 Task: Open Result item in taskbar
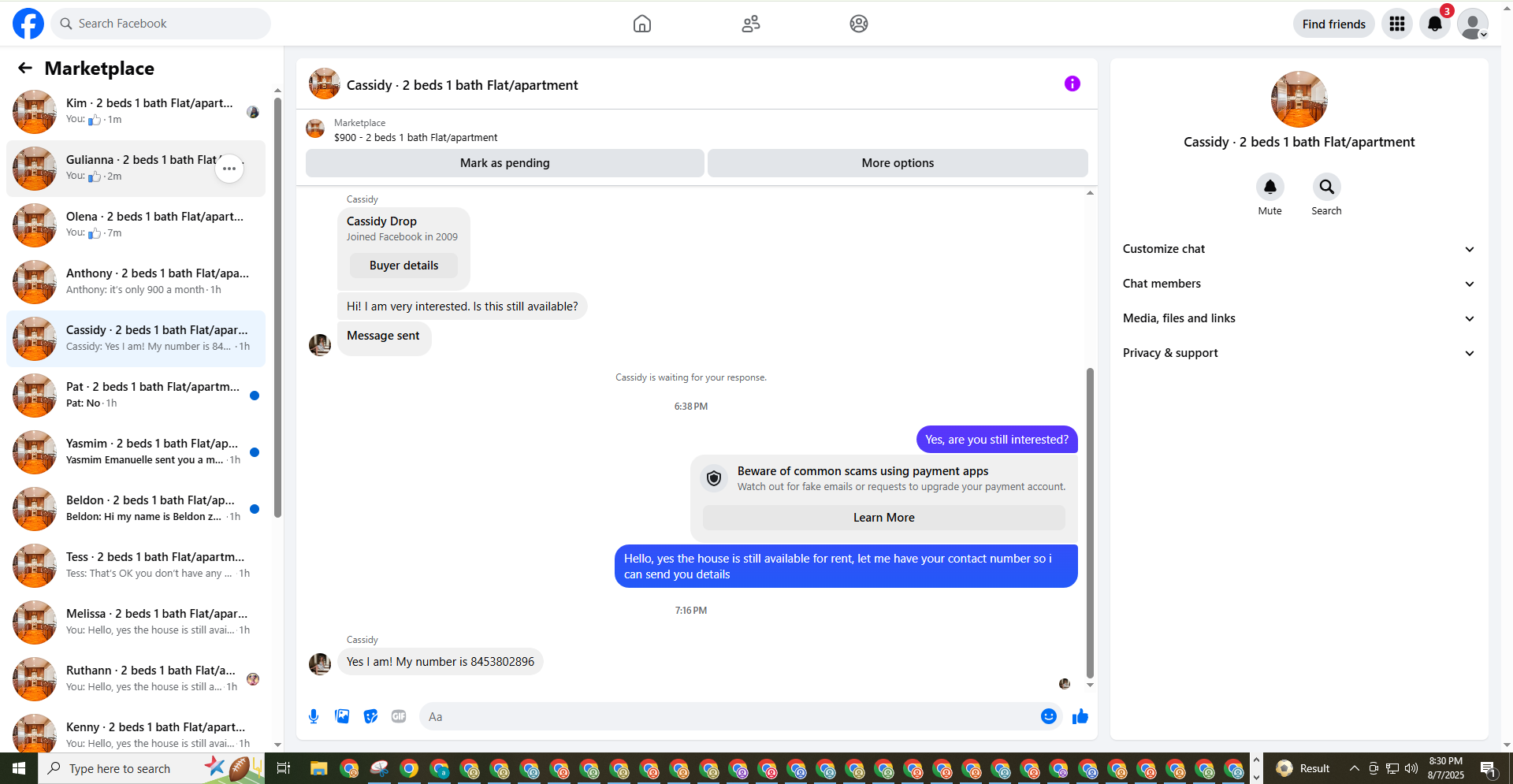point(1303,768)
